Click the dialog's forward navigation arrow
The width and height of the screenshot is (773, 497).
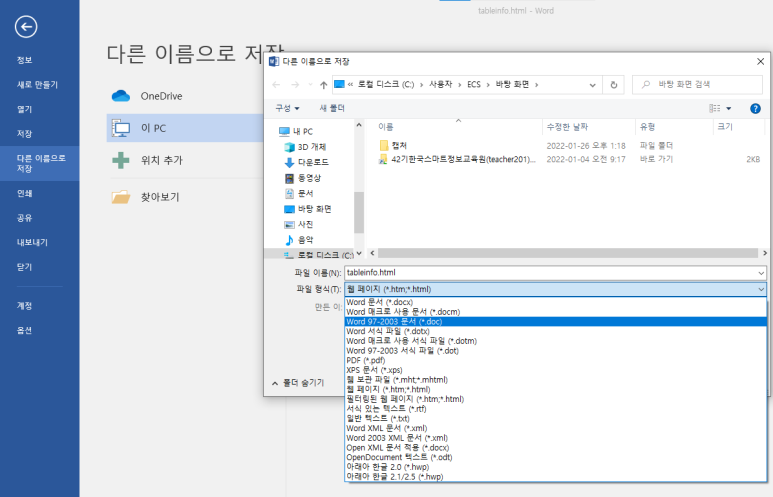[x=295, y=85]
